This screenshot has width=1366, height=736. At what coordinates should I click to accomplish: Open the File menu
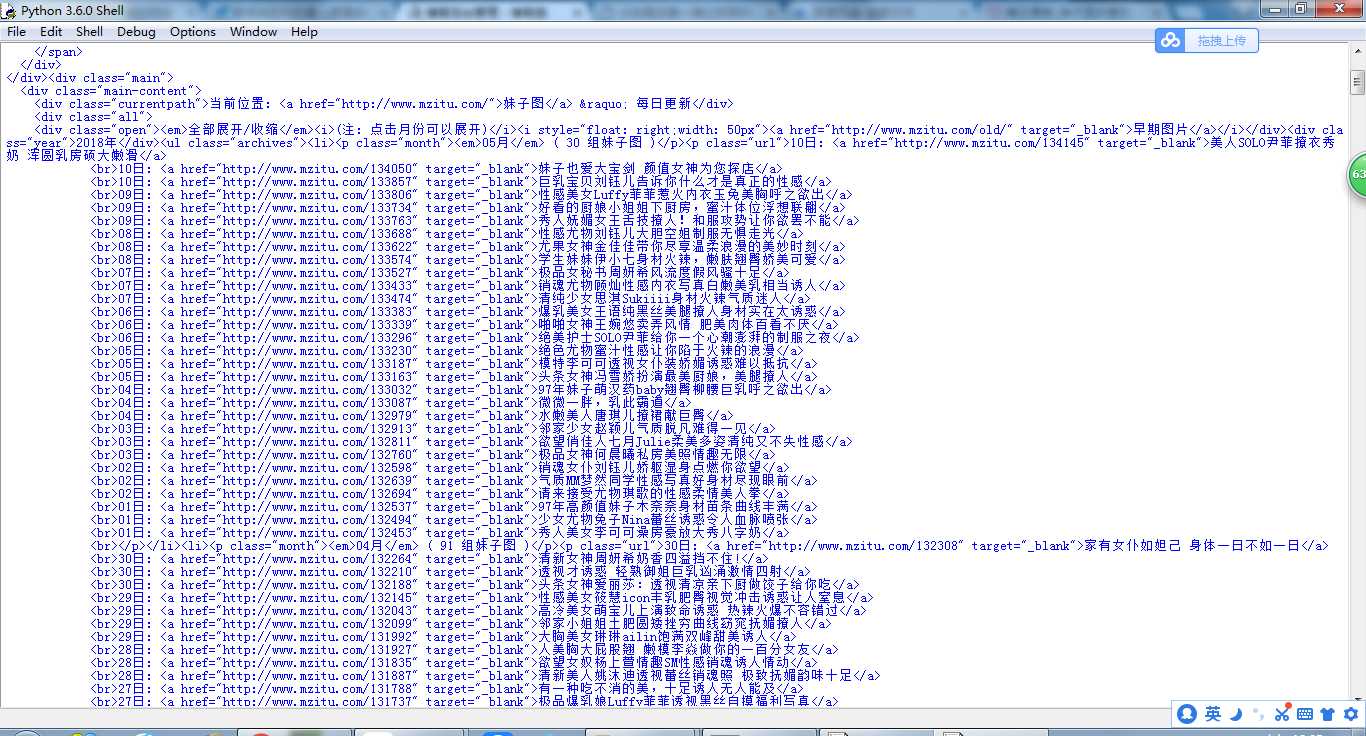tap(17, 31)
